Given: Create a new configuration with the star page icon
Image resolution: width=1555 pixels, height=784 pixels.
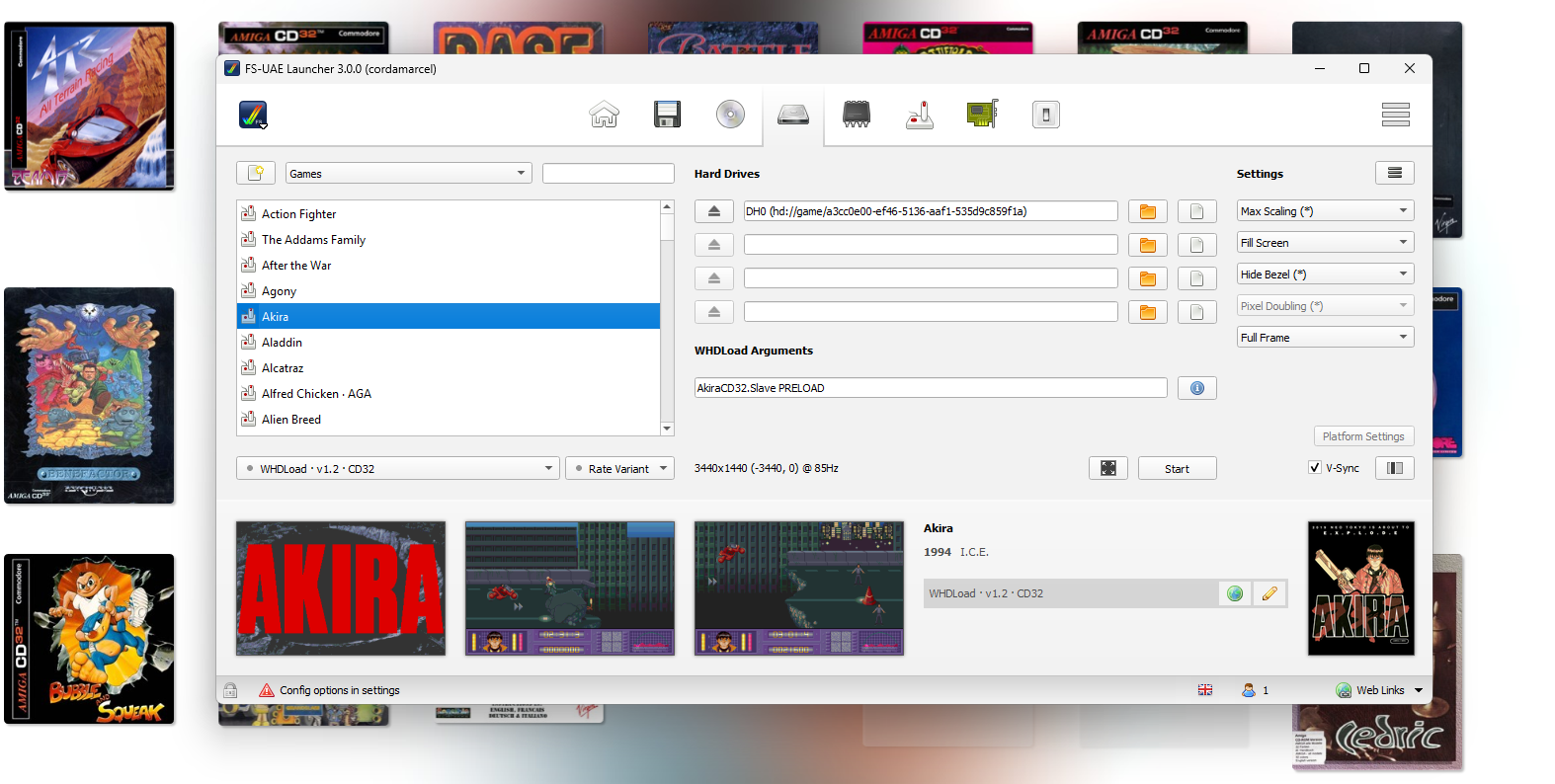Looking at the screenshot, I should pyautogui.click(x=256, y=173).
